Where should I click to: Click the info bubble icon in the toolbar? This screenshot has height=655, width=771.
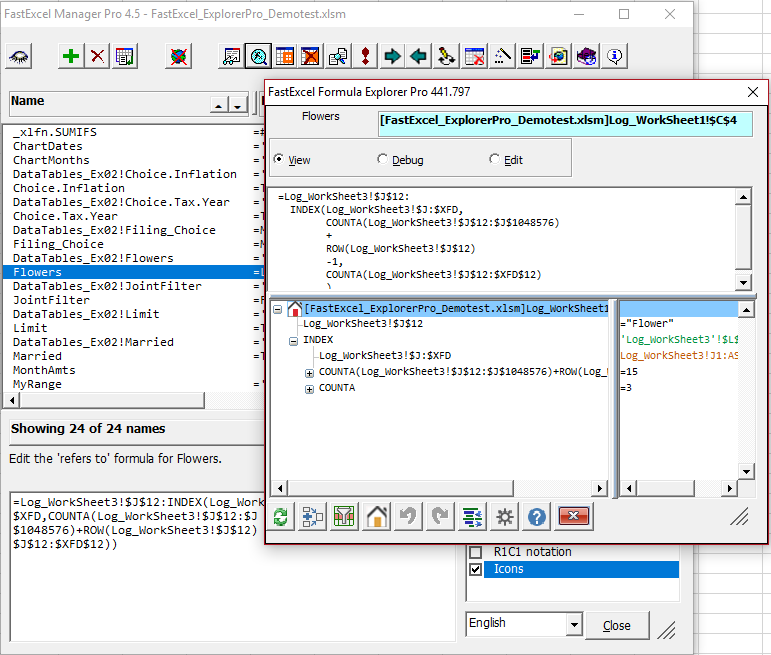(x=615, y=56)
